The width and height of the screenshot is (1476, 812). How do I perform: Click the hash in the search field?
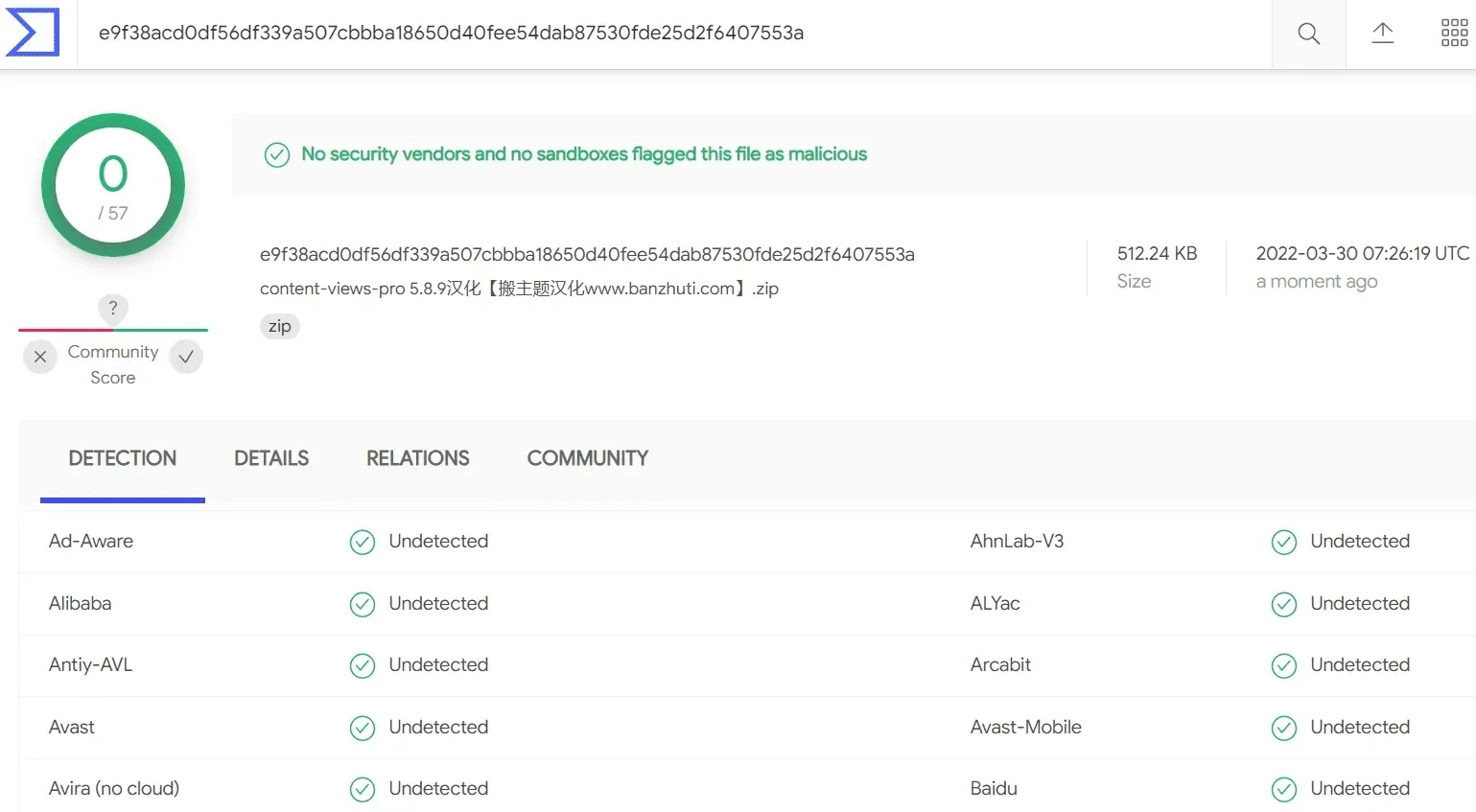click(x=451, y=34)
